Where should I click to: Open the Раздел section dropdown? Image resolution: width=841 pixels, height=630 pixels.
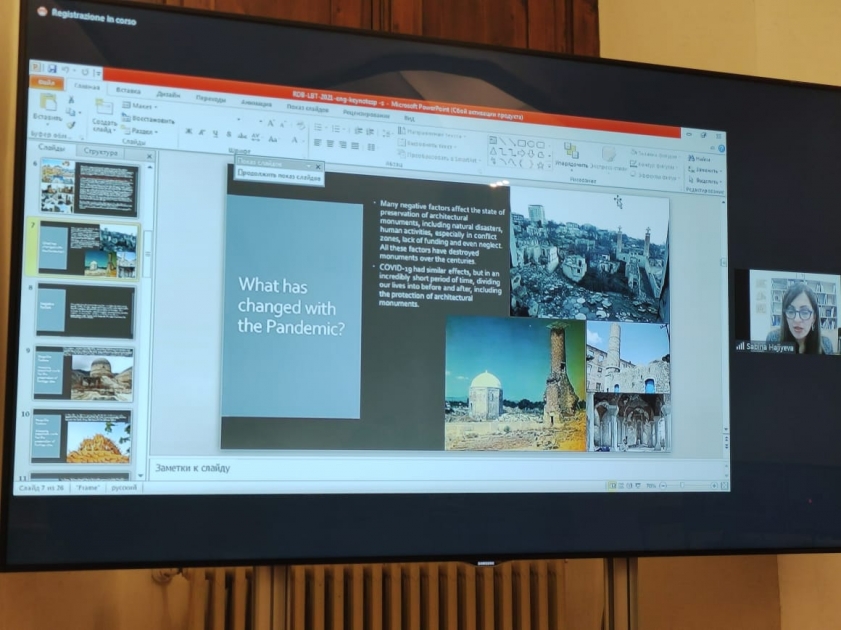pos(139,131)
